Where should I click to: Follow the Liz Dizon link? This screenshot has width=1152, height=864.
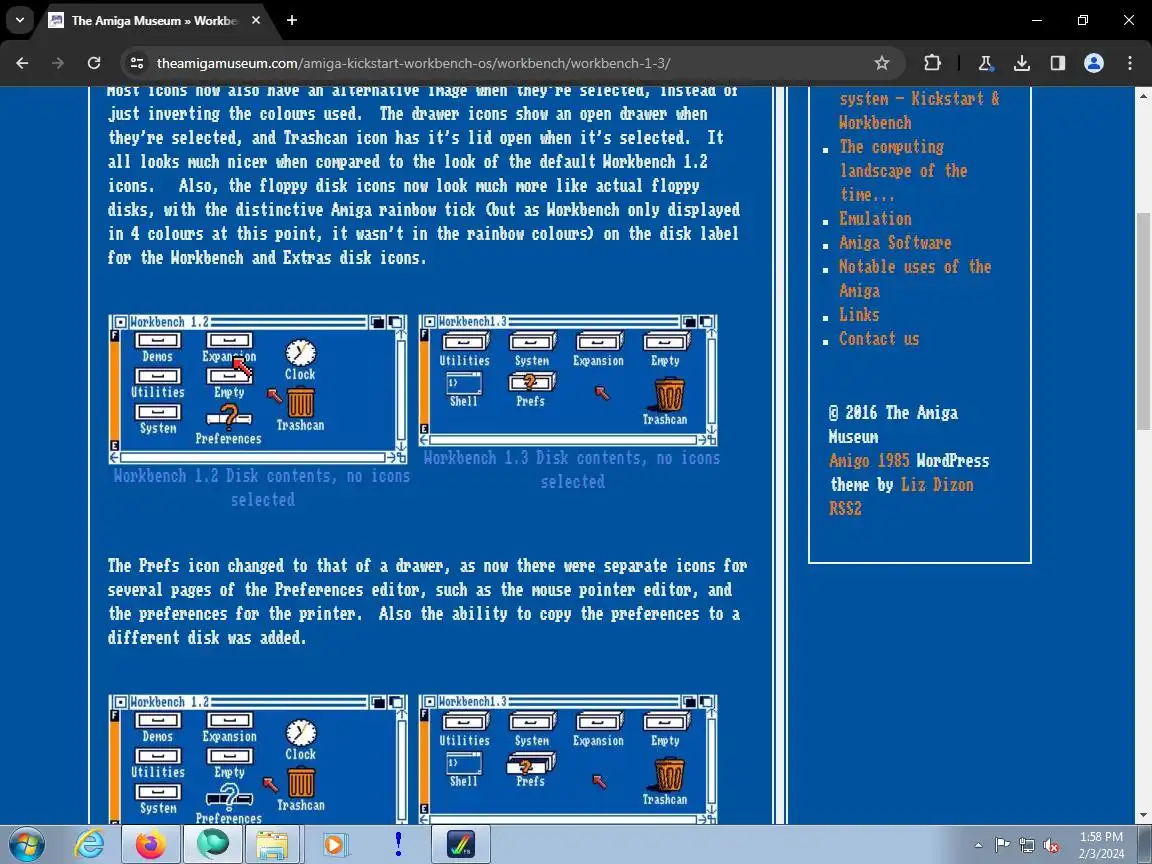(x=937, y=485)
